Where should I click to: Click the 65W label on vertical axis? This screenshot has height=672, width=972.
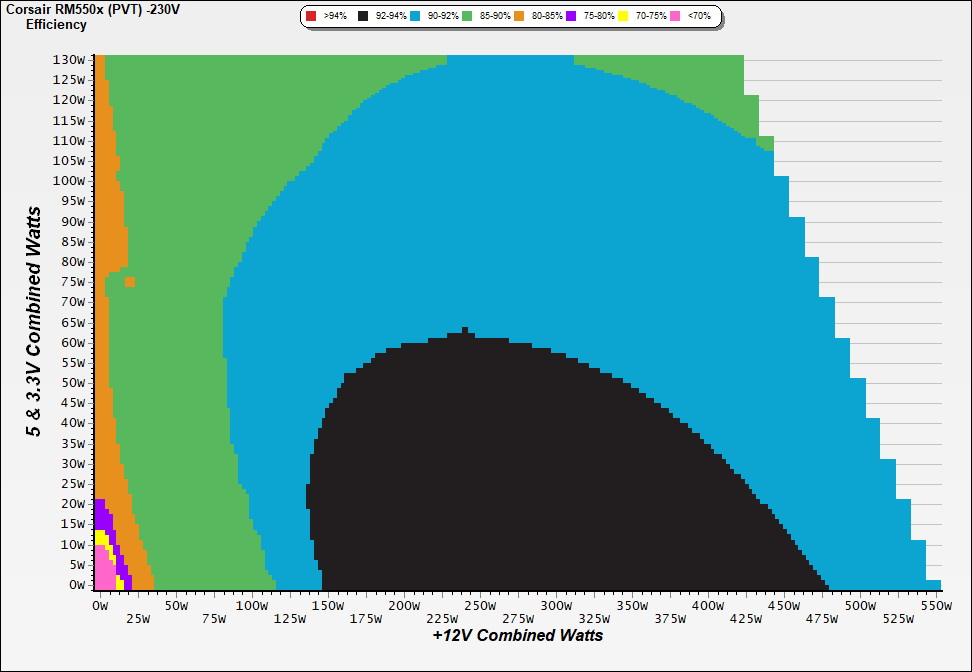(x=72, y=322)
